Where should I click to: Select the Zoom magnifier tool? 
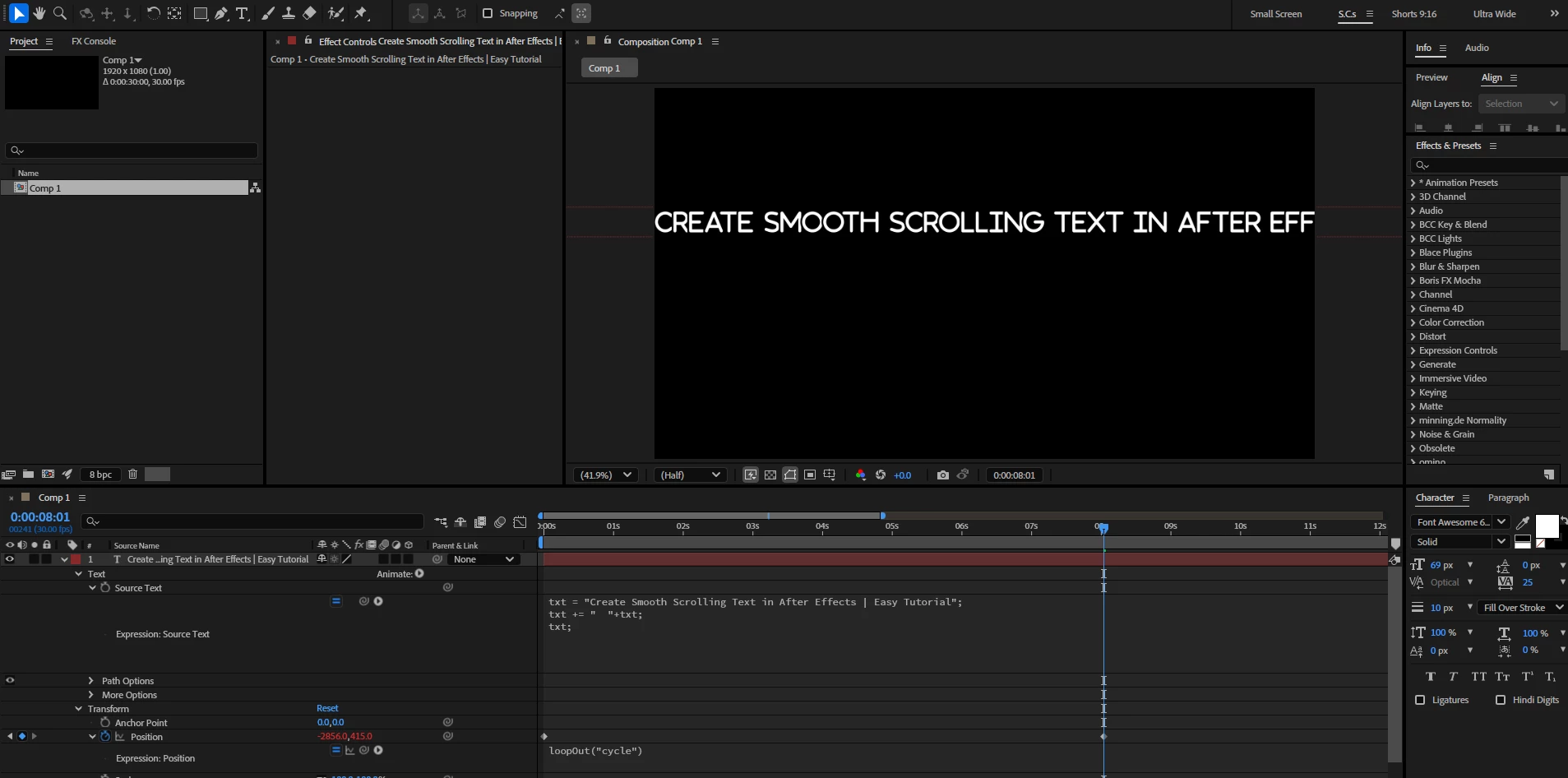pos(60,13)
